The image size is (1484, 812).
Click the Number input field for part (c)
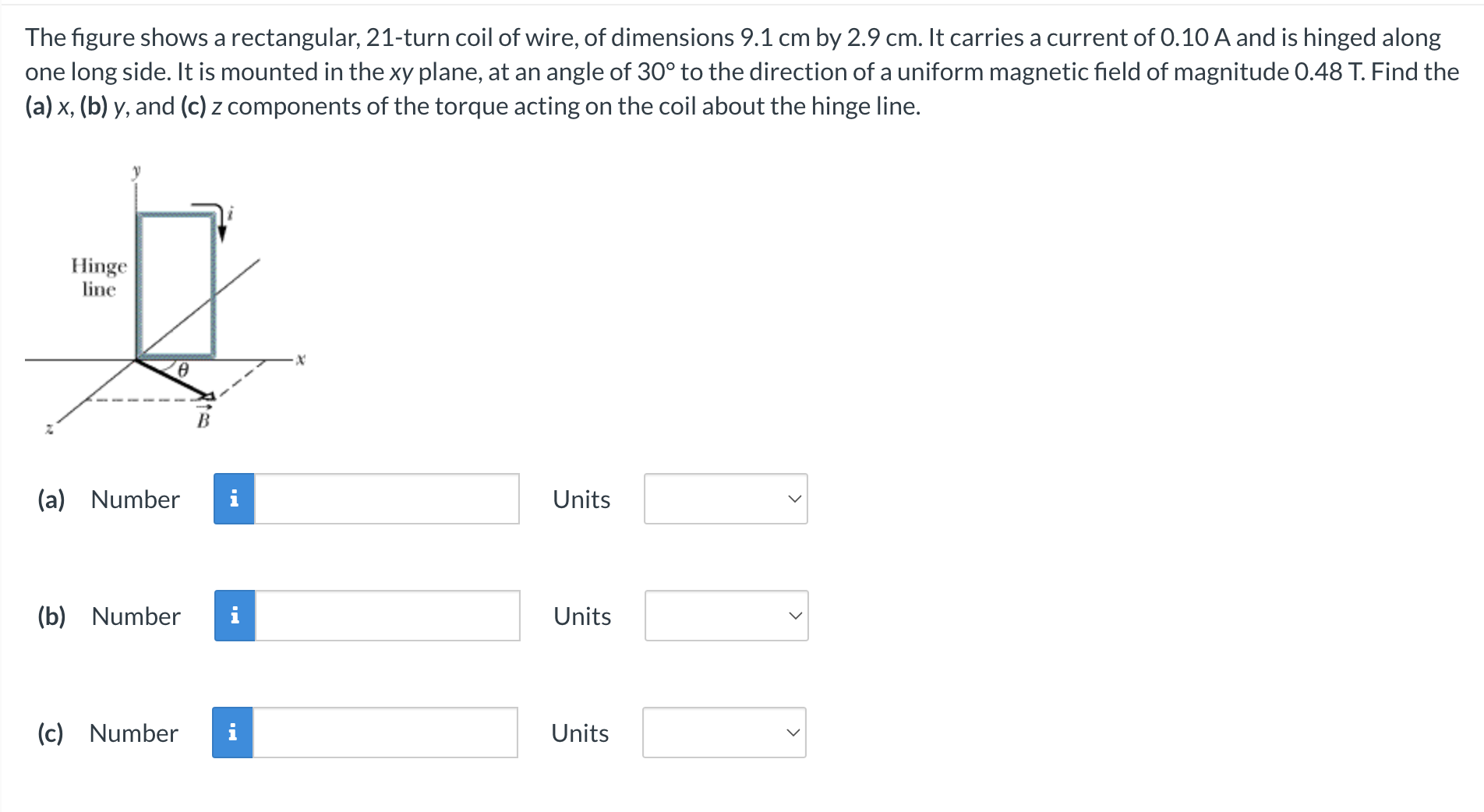coord(385,733)
